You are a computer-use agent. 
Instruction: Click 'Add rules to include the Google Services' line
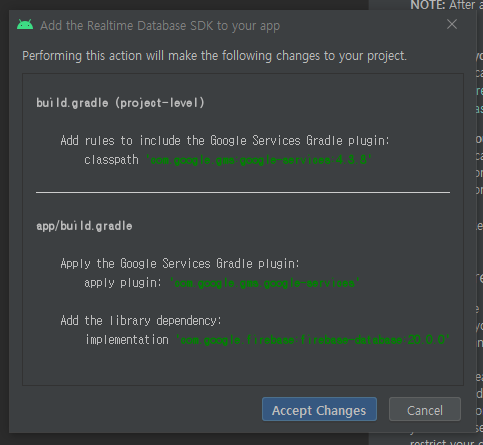pos(225,141)
